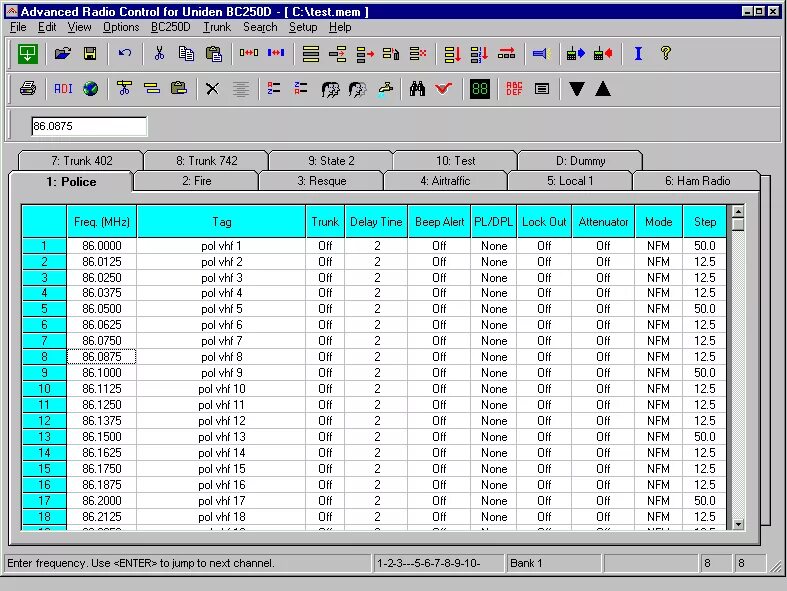Copy selection using the two-pages icon

186,53
